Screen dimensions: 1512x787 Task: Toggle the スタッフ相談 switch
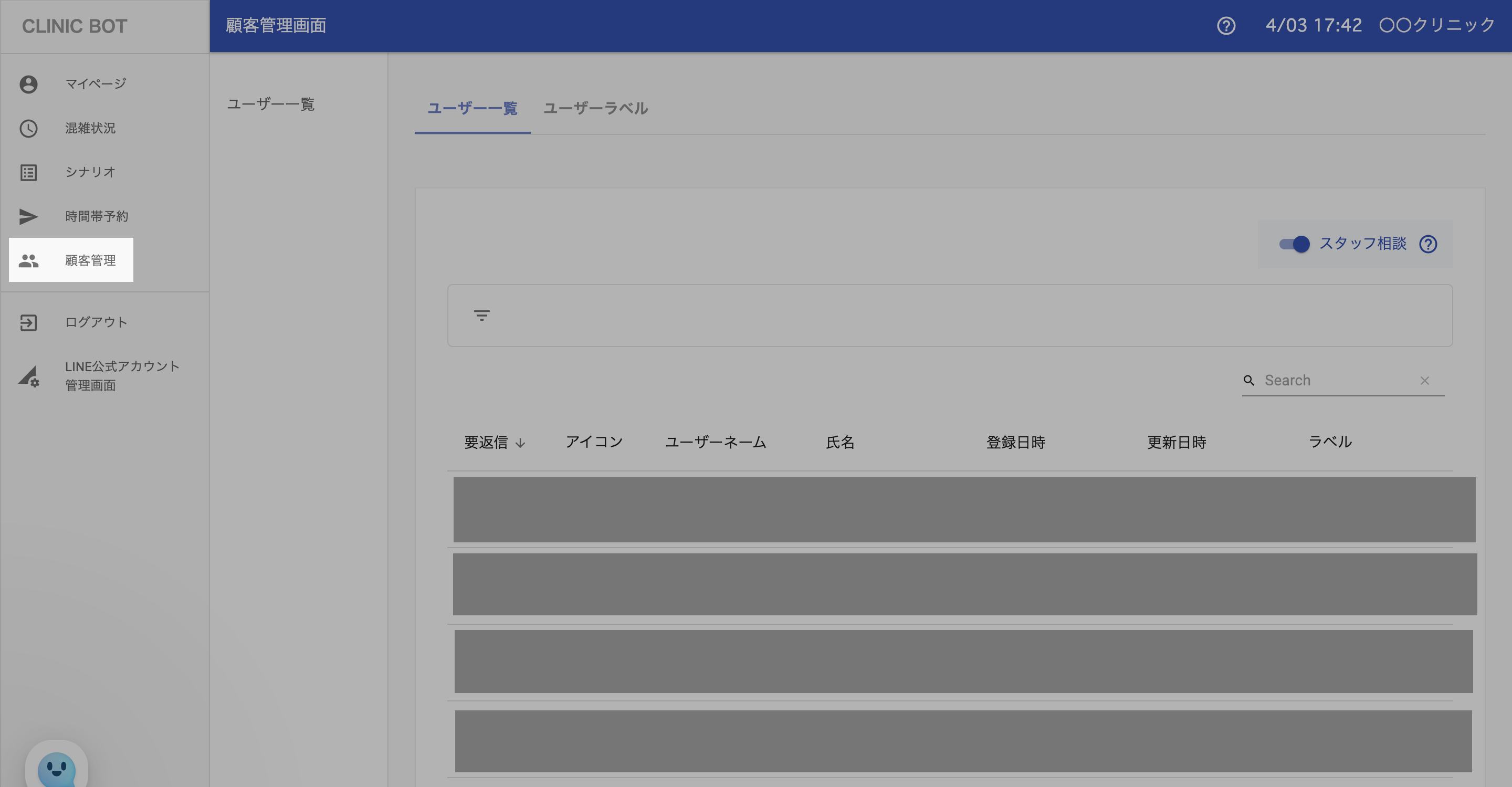click(x=1294, y=244)
